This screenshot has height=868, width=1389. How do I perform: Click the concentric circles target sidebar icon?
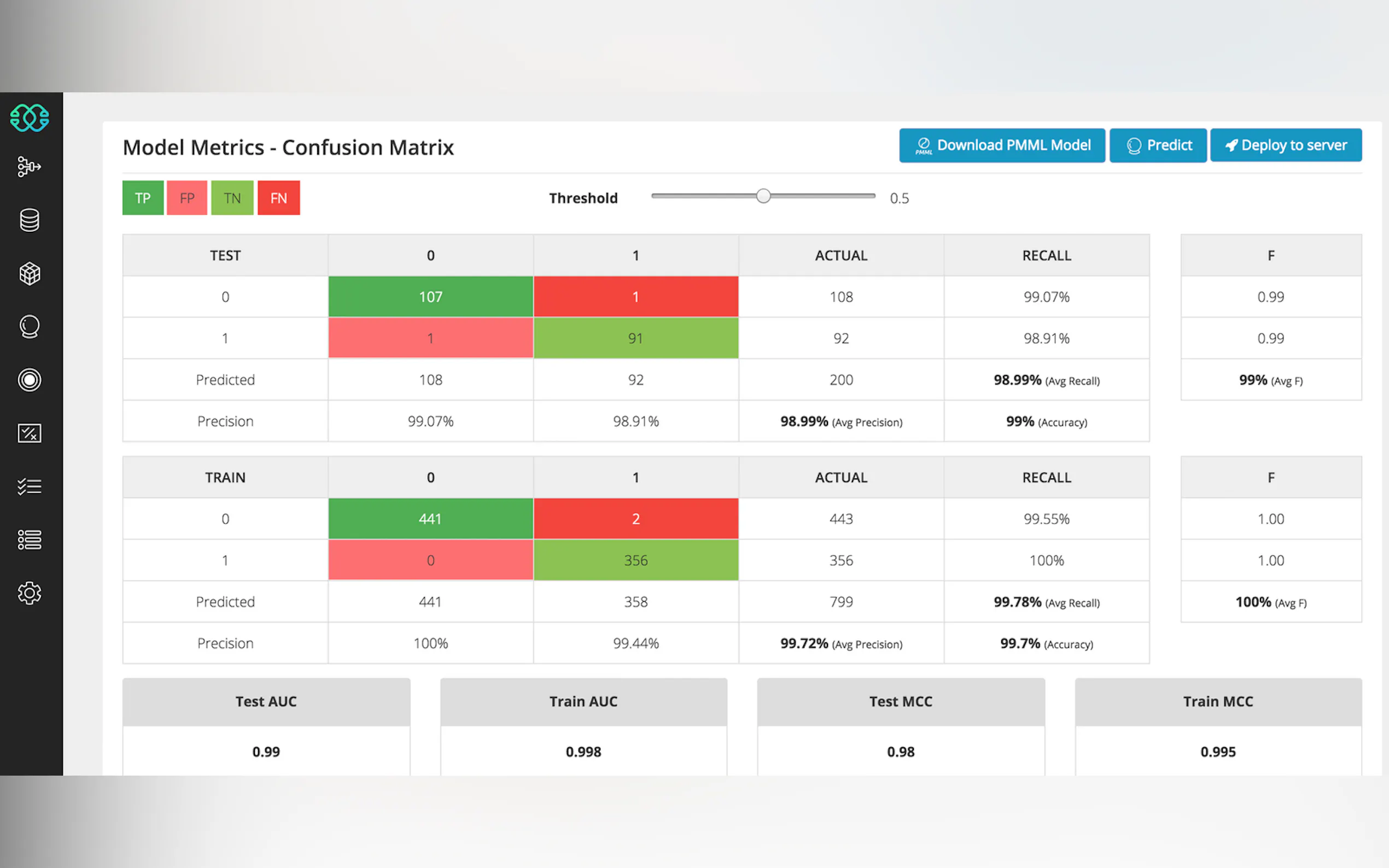pyautogui.click(x=30, y=380)
